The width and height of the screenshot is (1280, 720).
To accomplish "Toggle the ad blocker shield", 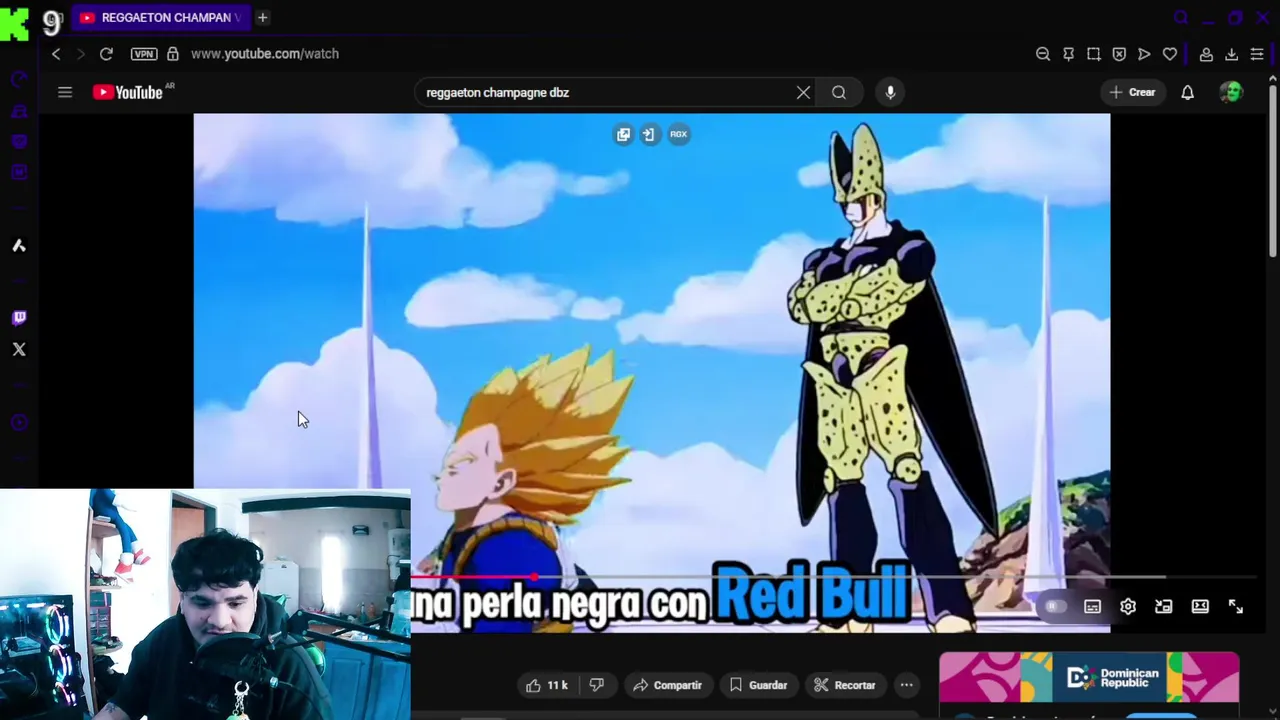I will click(x=1119, y=54).
